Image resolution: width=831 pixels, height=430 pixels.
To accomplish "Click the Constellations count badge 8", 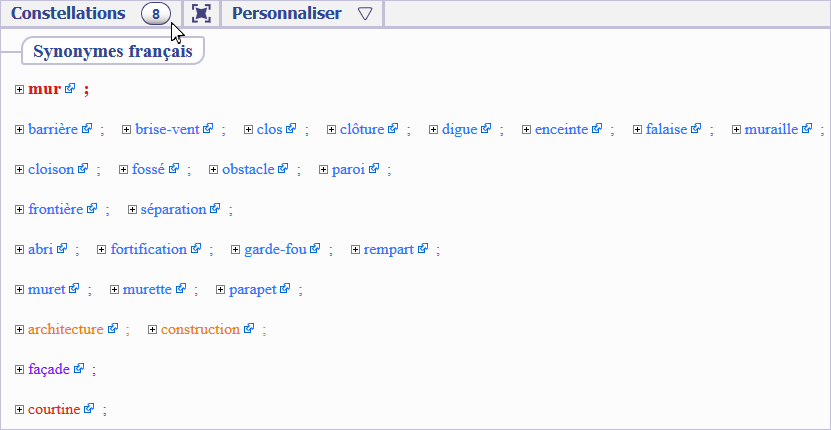I will tap(156, 14).
